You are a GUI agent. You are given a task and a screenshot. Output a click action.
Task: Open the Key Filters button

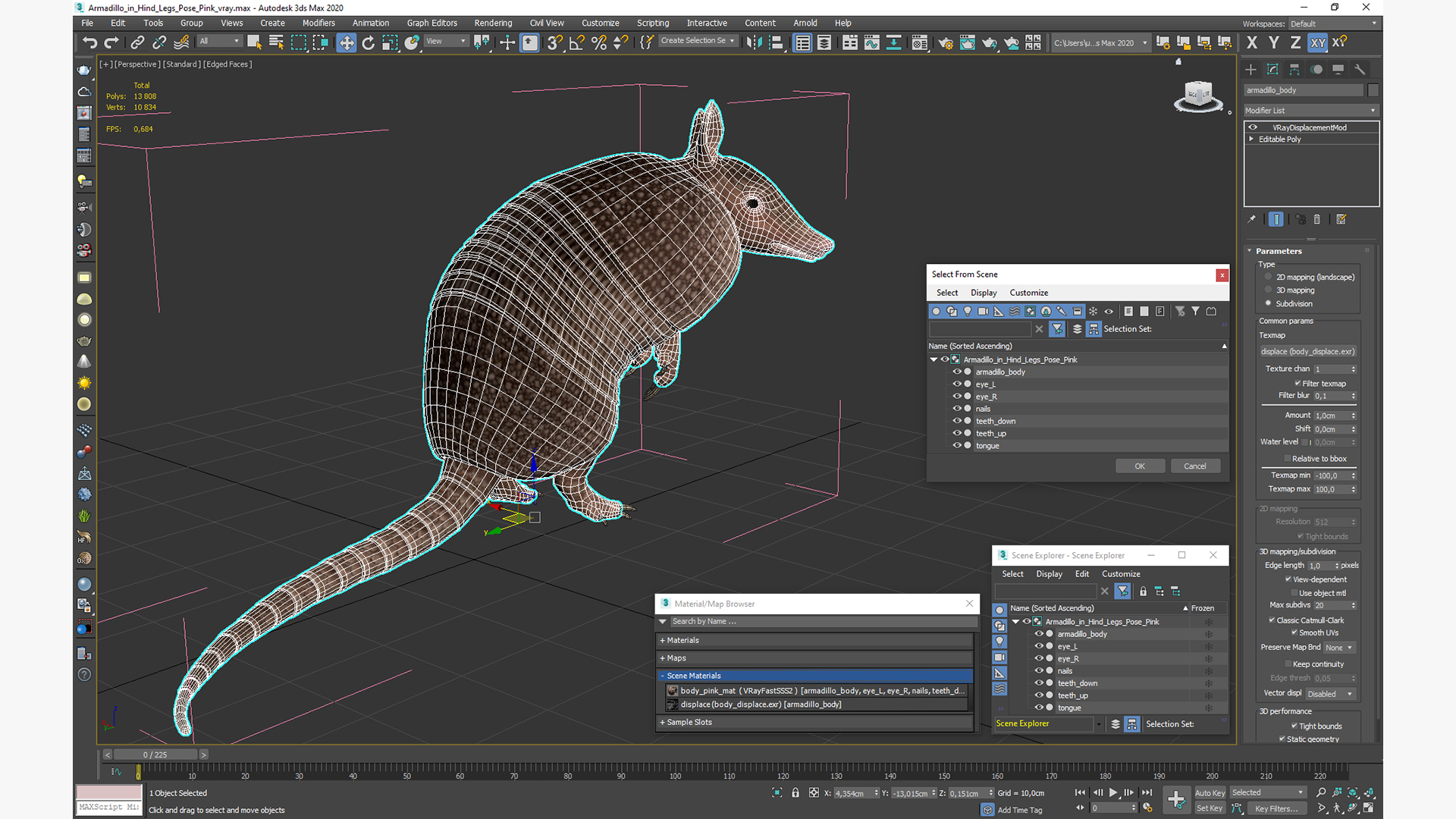[x=1277, y=808]
